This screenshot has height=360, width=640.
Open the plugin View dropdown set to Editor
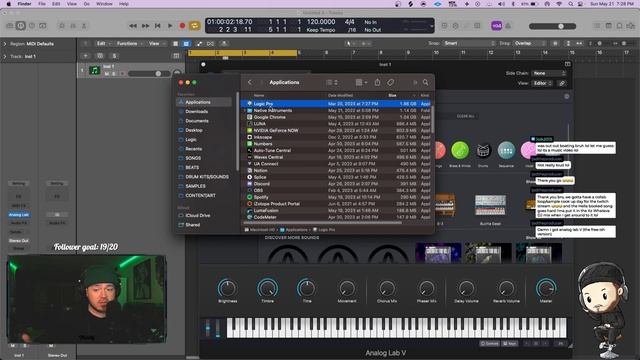(542, 83)
